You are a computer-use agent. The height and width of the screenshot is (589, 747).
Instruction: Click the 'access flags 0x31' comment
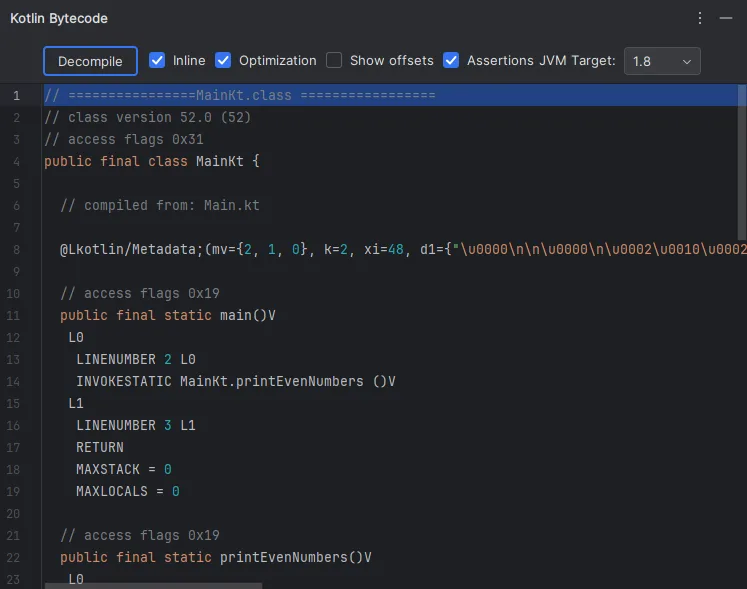point(124,139)
